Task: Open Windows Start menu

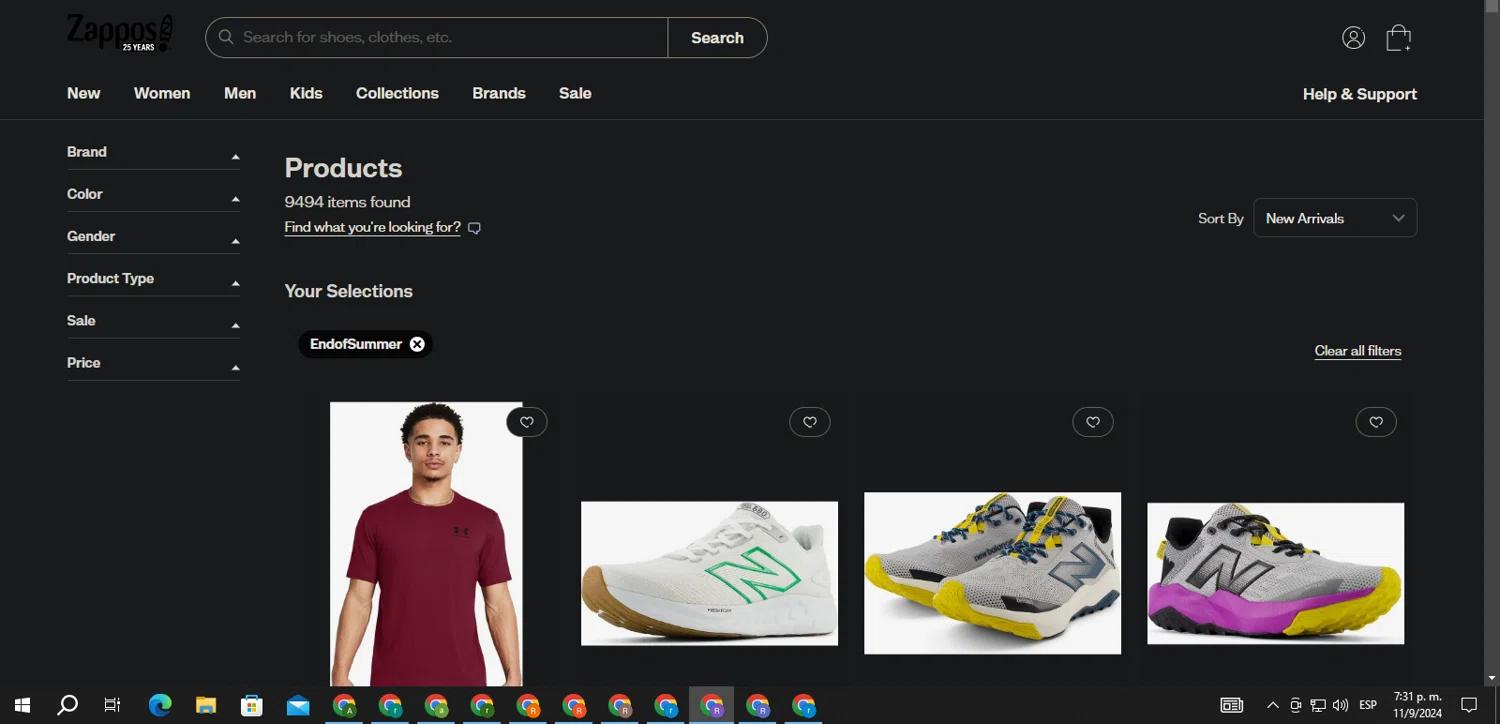Action: pyautogui.click(x=22, y=705)
